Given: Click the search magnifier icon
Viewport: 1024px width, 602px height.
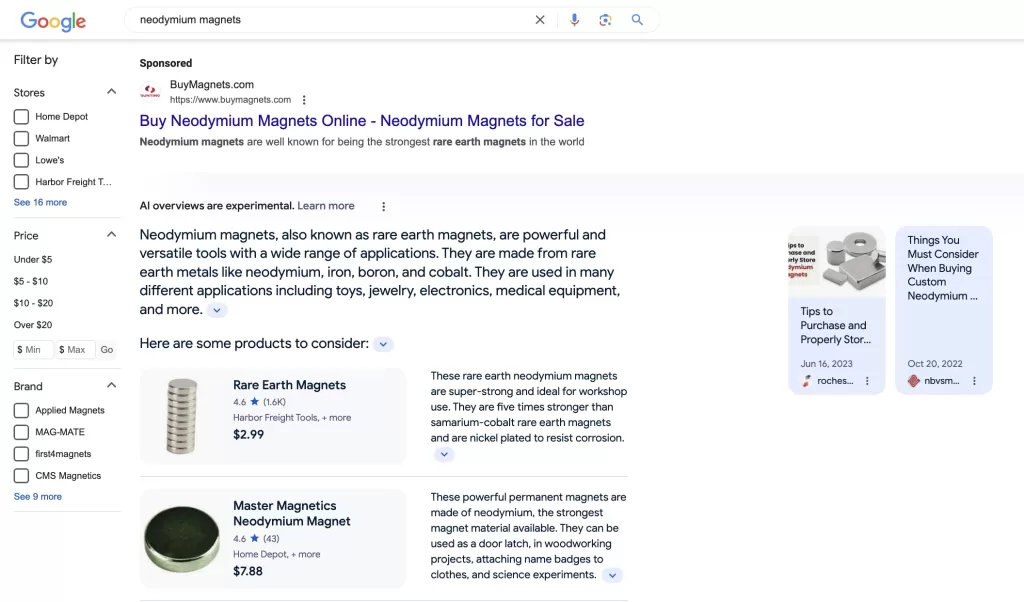Looking at the screenshot, I should point(637,19).
